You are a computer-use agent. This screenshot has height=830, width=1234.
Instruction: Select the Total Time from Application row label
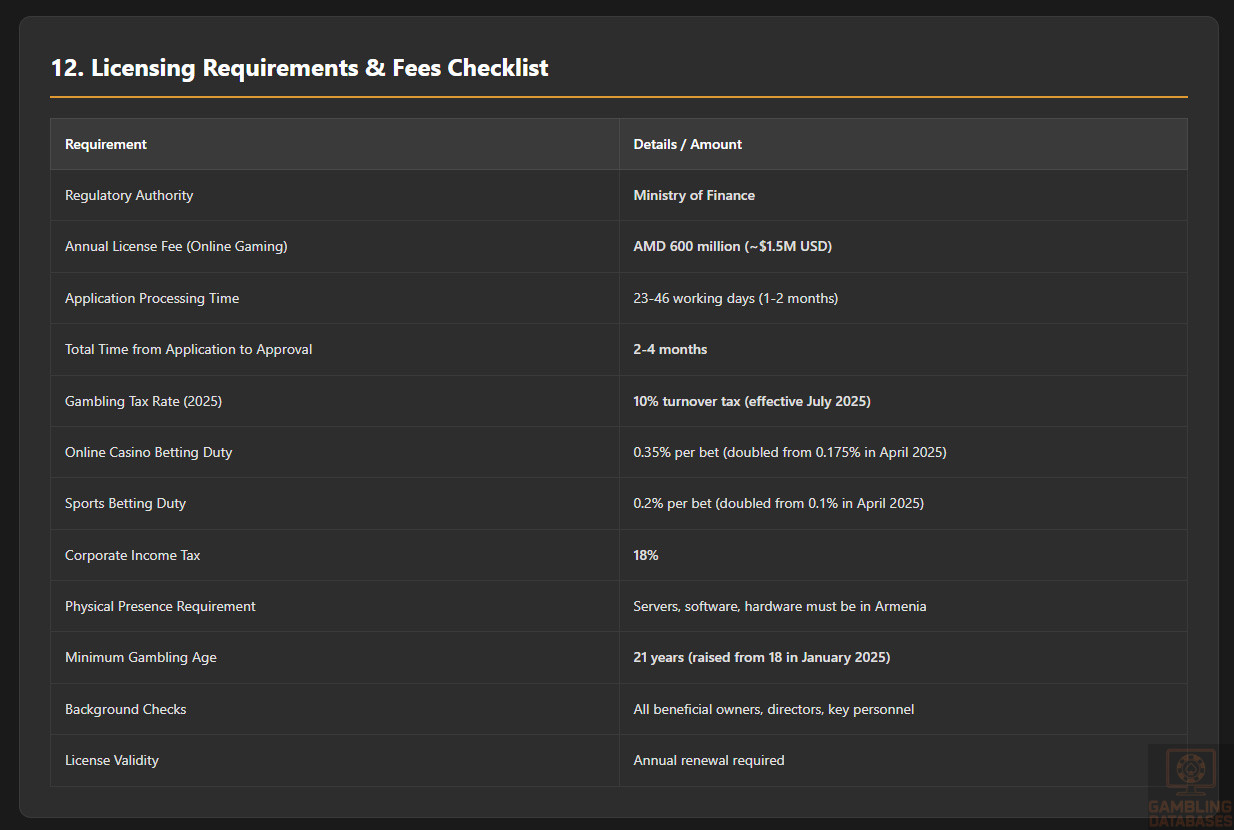(188, 349)
